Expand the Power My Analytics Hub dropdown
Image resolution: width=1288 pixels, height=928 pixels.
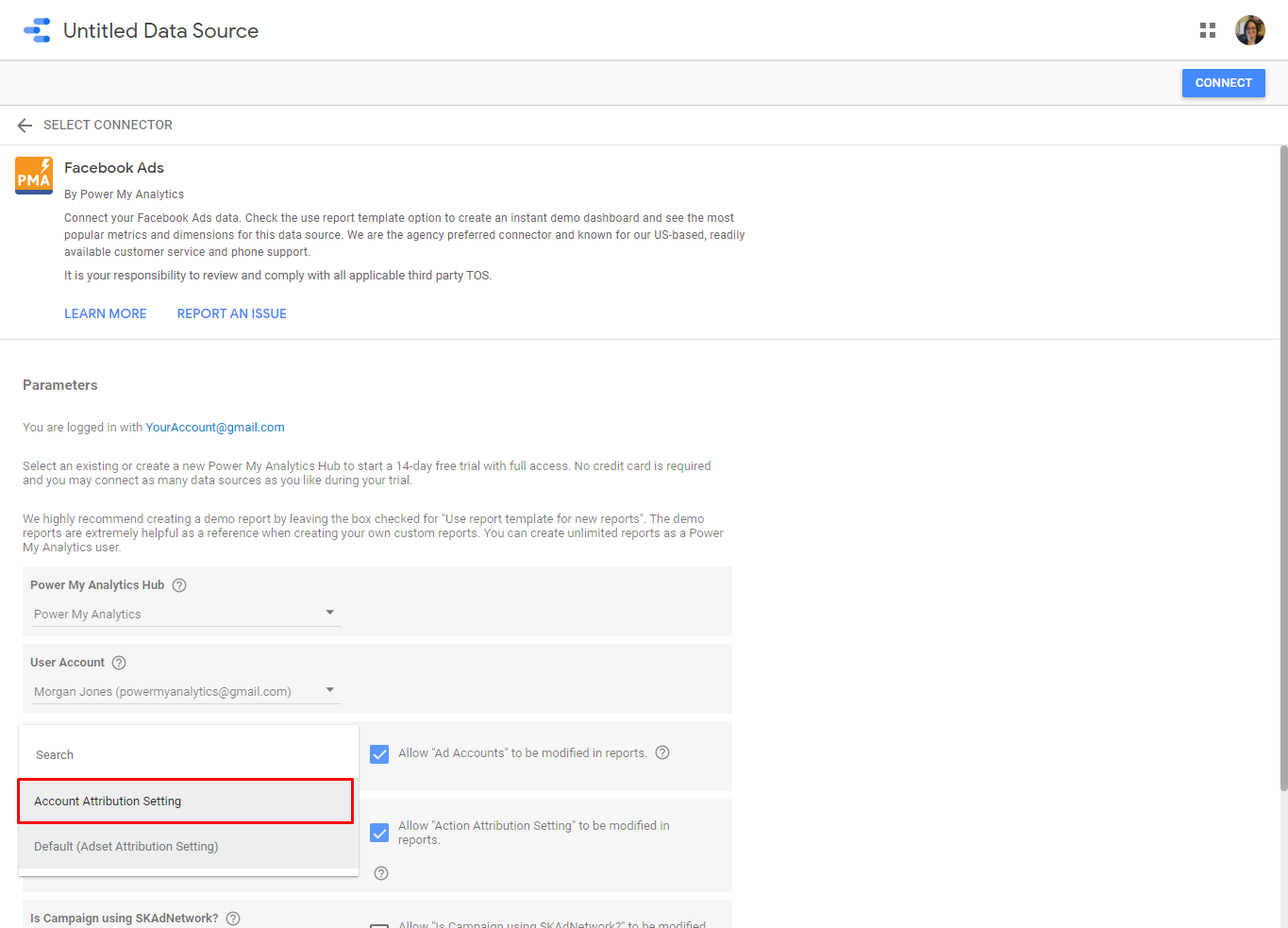pos(186,614)
